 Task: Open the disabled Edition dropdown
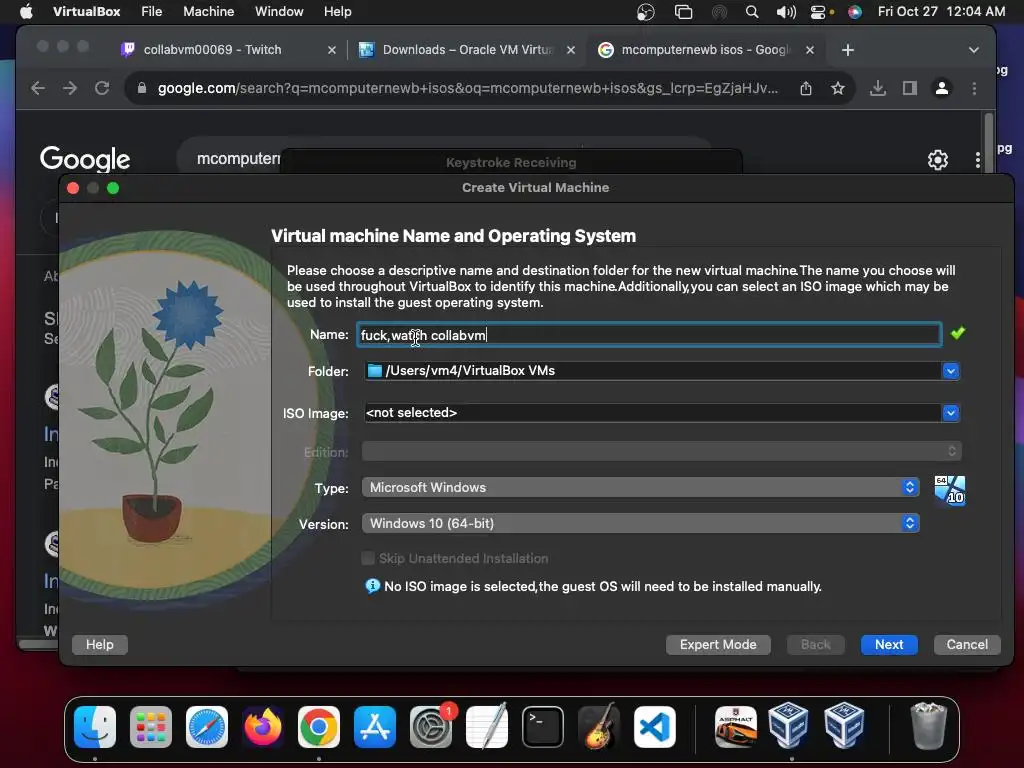point(662,451)
